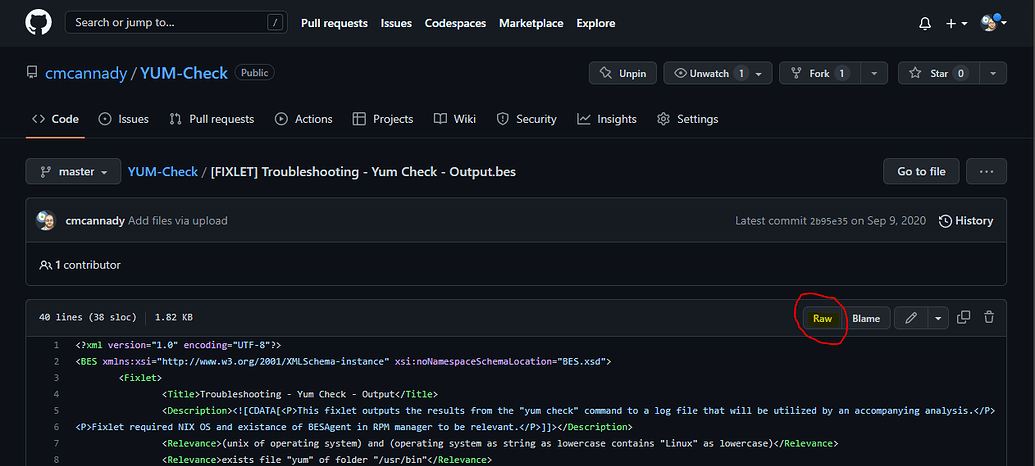Open the GitHub homepage logo
This screenshot has height=466, width=1035.
pyautogui.click(x=38, y=22)
